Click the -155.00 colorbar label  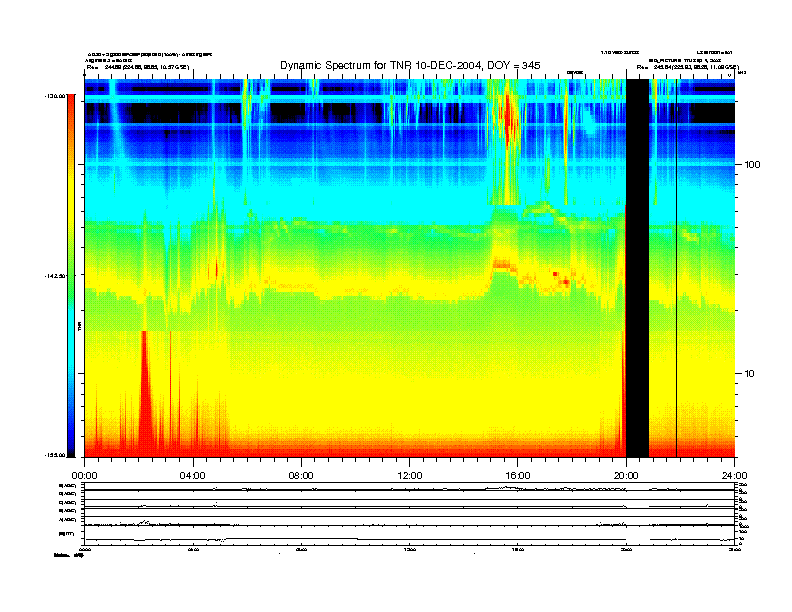55,455
